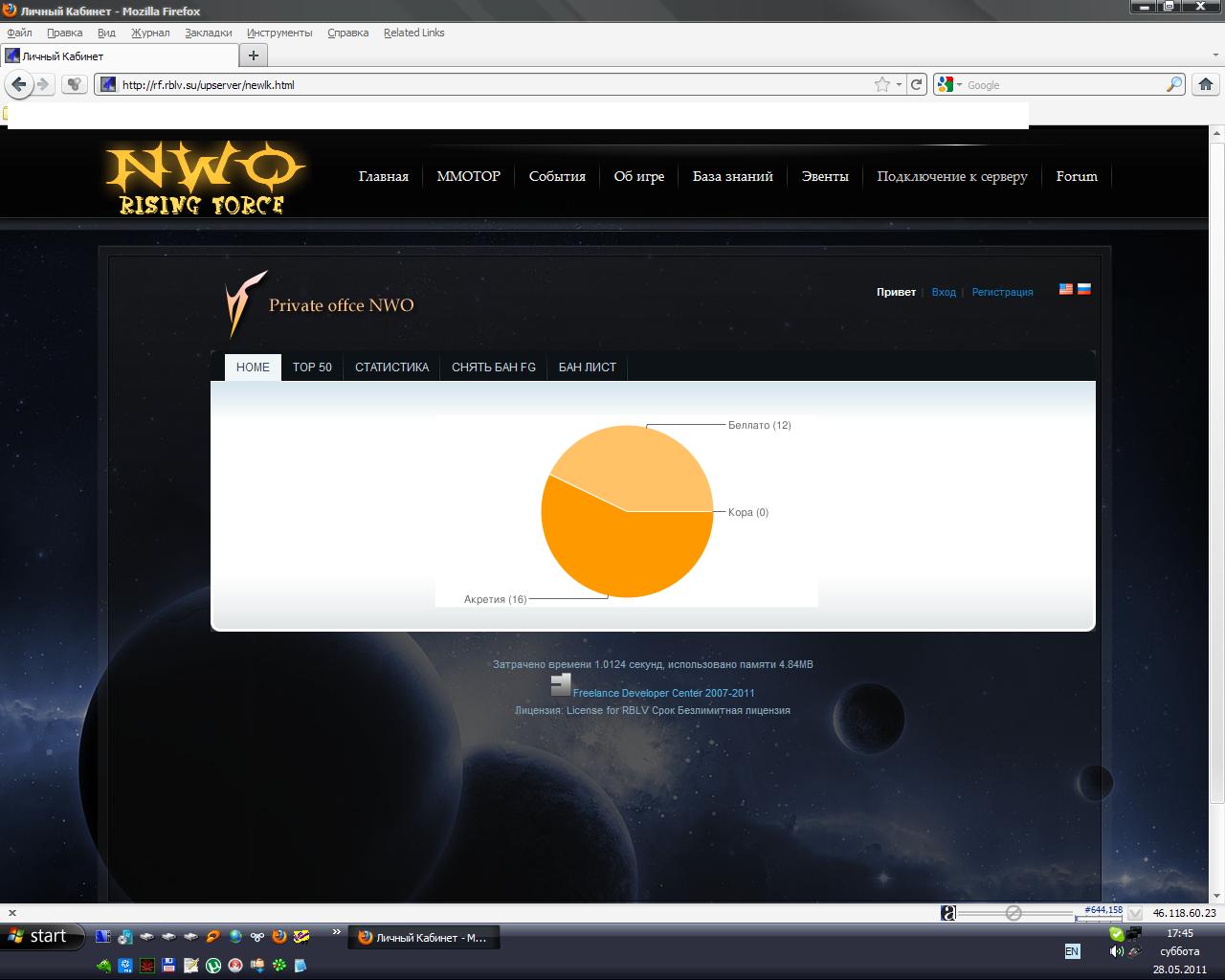
Task: Switch site language with the US flag
Action: click(x=1065, y=289)
